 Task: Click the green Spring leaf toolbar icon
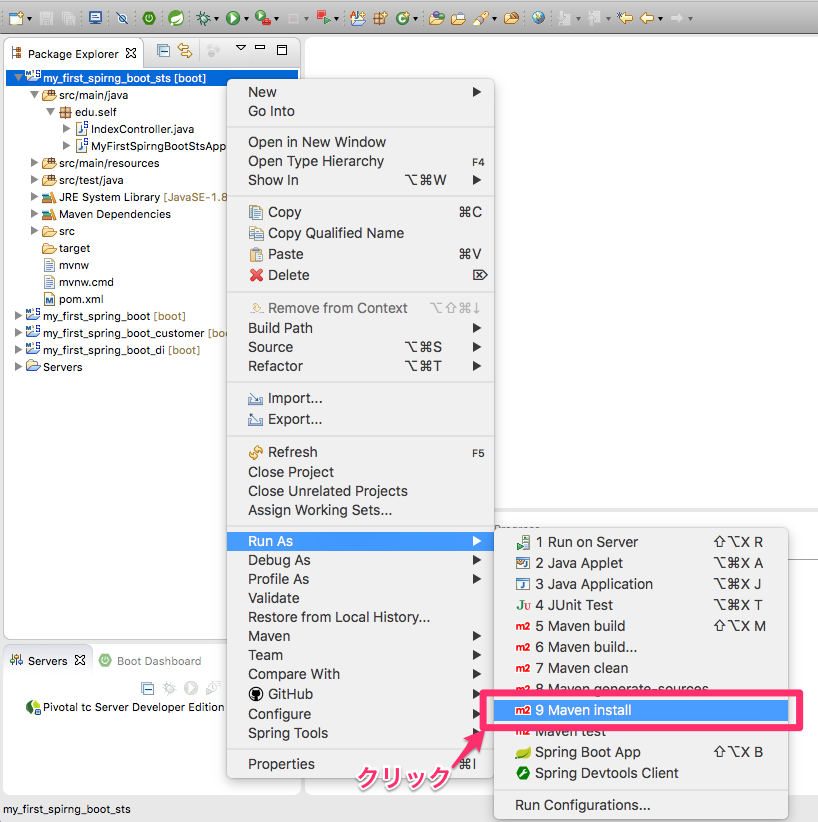pyautogui.click(x=176, y=18)
